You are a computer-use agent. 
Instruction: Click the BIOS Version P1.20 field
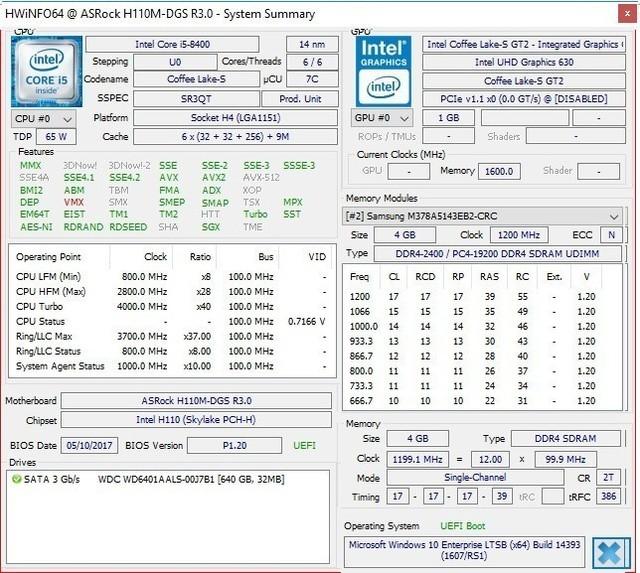click(235, 446)
